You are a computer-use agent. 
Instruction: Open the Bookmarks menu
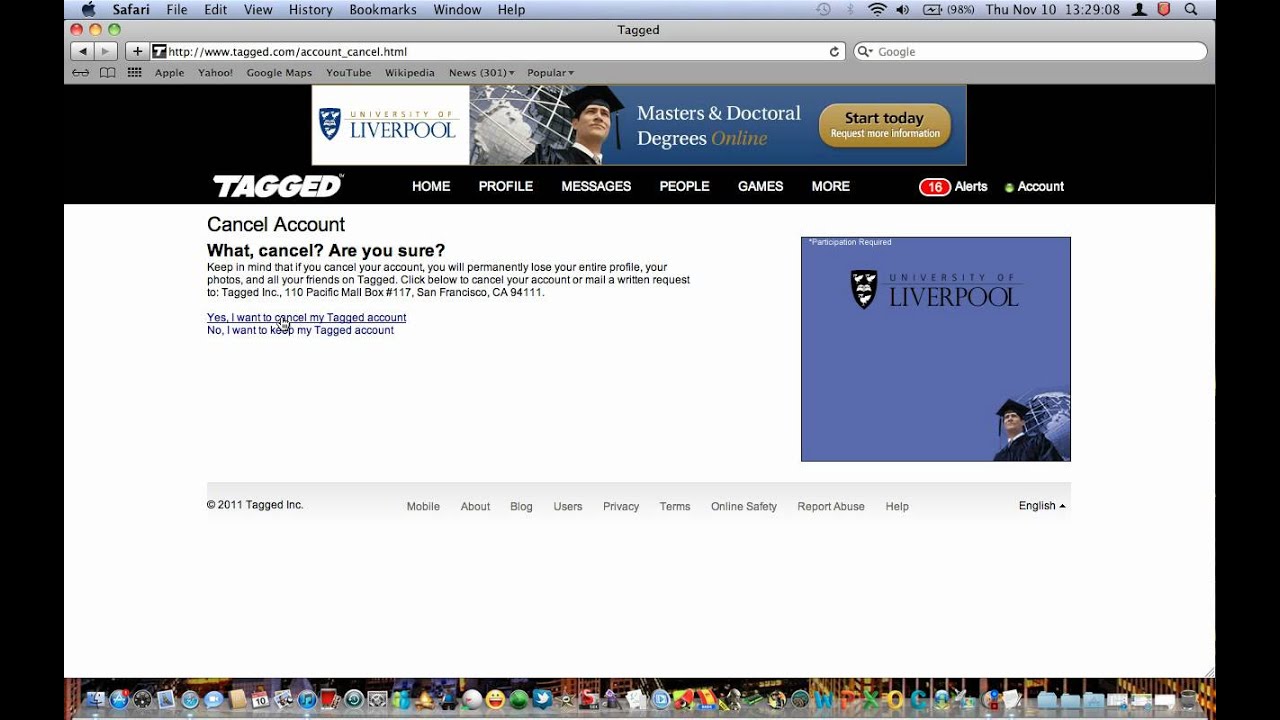pyautogui.click(x=383, y=9)
